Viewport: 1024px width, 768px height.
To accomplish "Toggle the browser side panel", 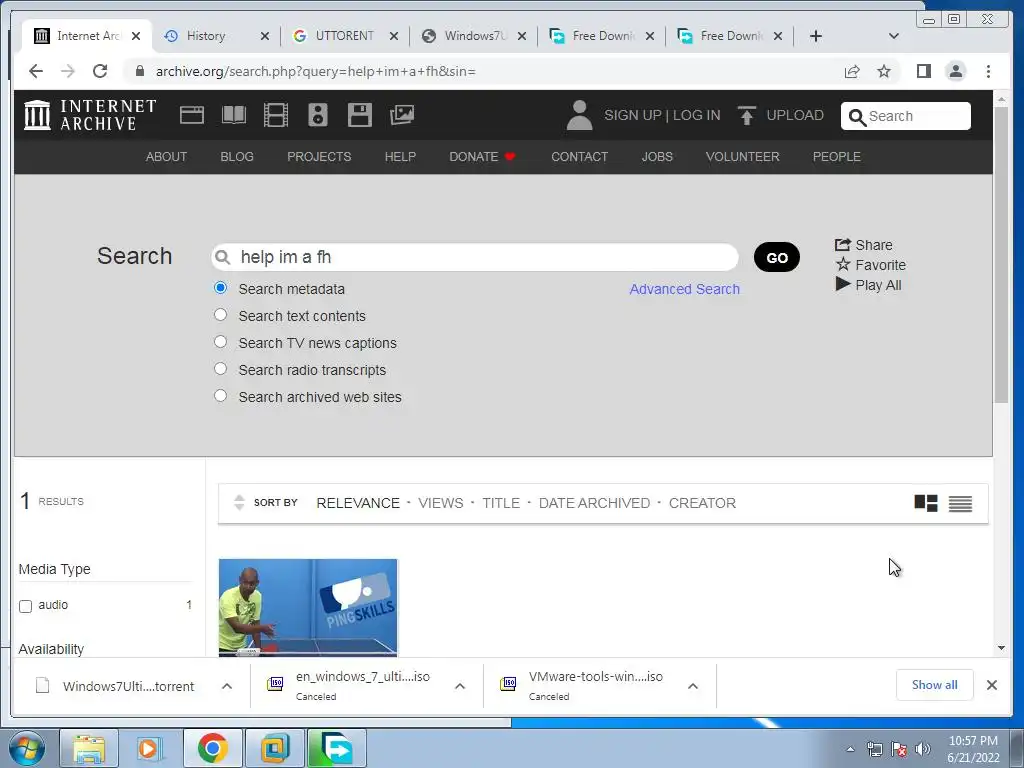I will coord(923,71).
